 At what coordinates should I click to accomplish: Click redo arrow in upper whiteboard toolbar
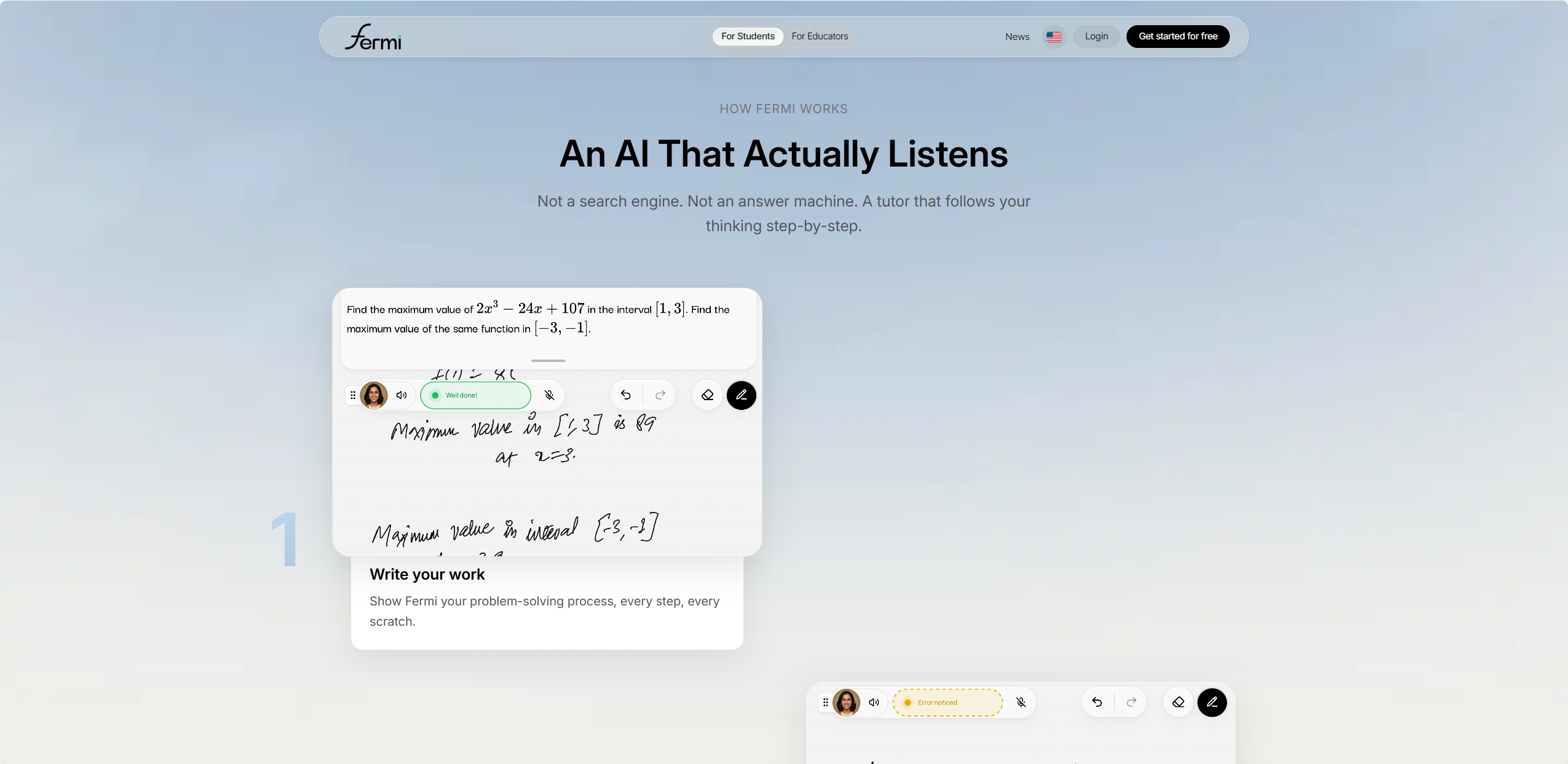pyautogui.click(x=660, y=395)
